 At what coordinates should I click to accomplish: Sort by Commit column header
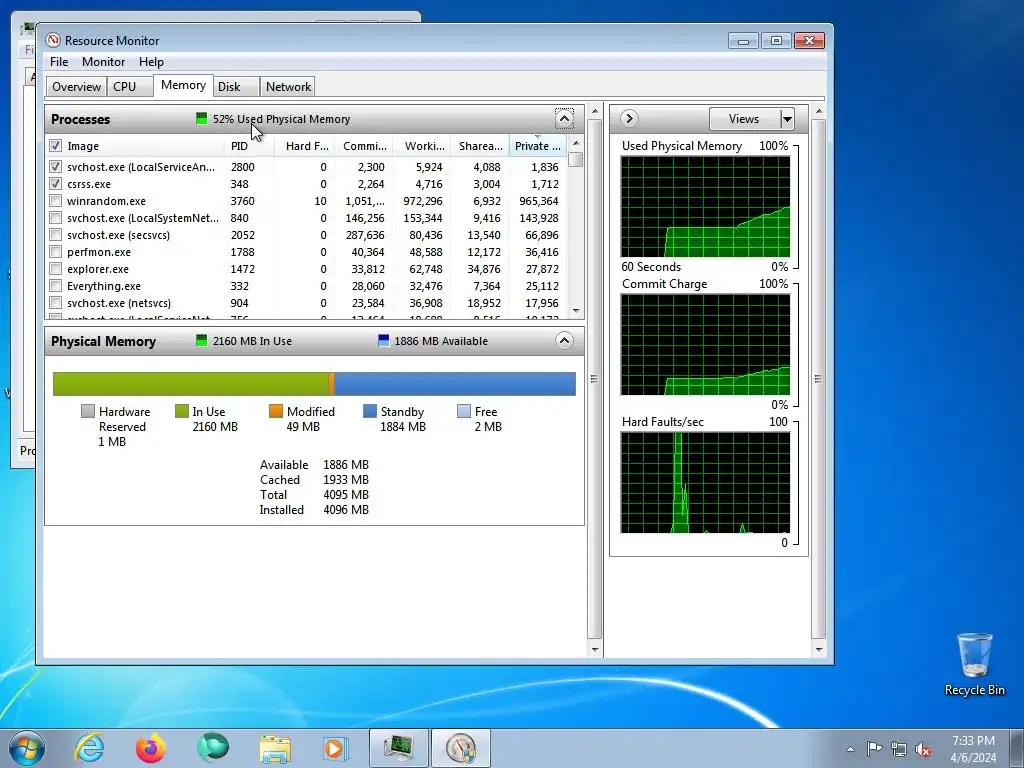(364, 146)
